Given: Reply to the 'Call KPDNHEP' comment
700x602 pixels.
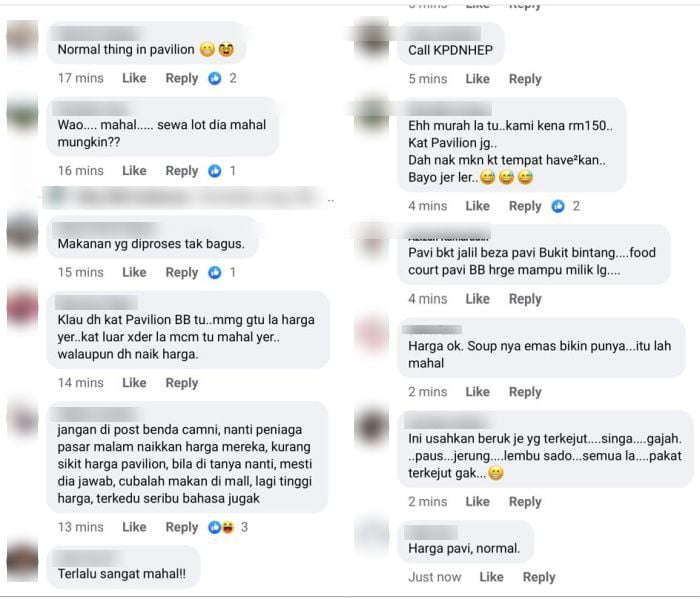Looking at the screenshot, I should click(x=525, y=79).
